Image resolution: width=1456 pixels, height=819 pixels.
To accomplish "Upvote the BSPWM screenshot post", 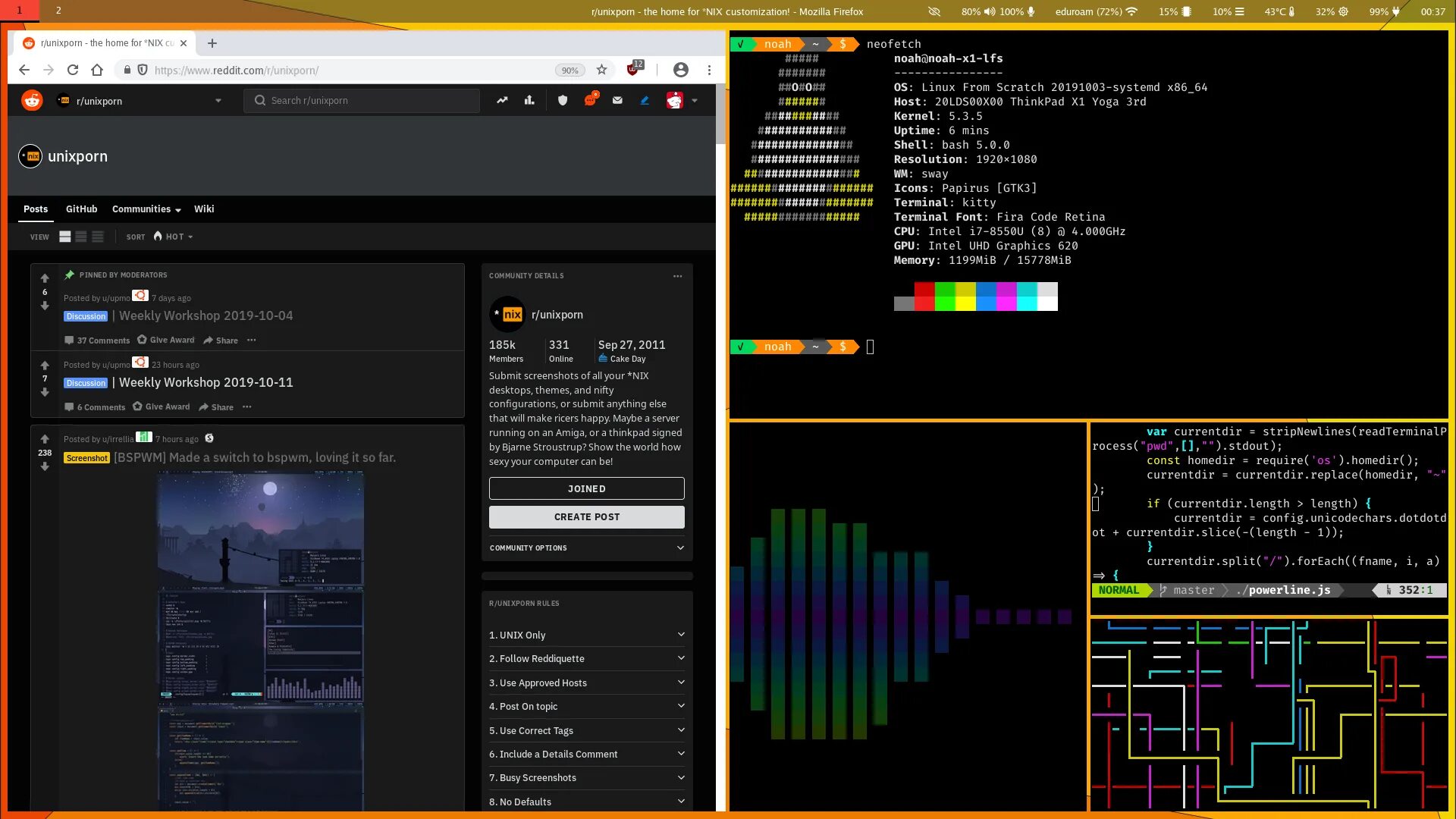I will (45, 439).
